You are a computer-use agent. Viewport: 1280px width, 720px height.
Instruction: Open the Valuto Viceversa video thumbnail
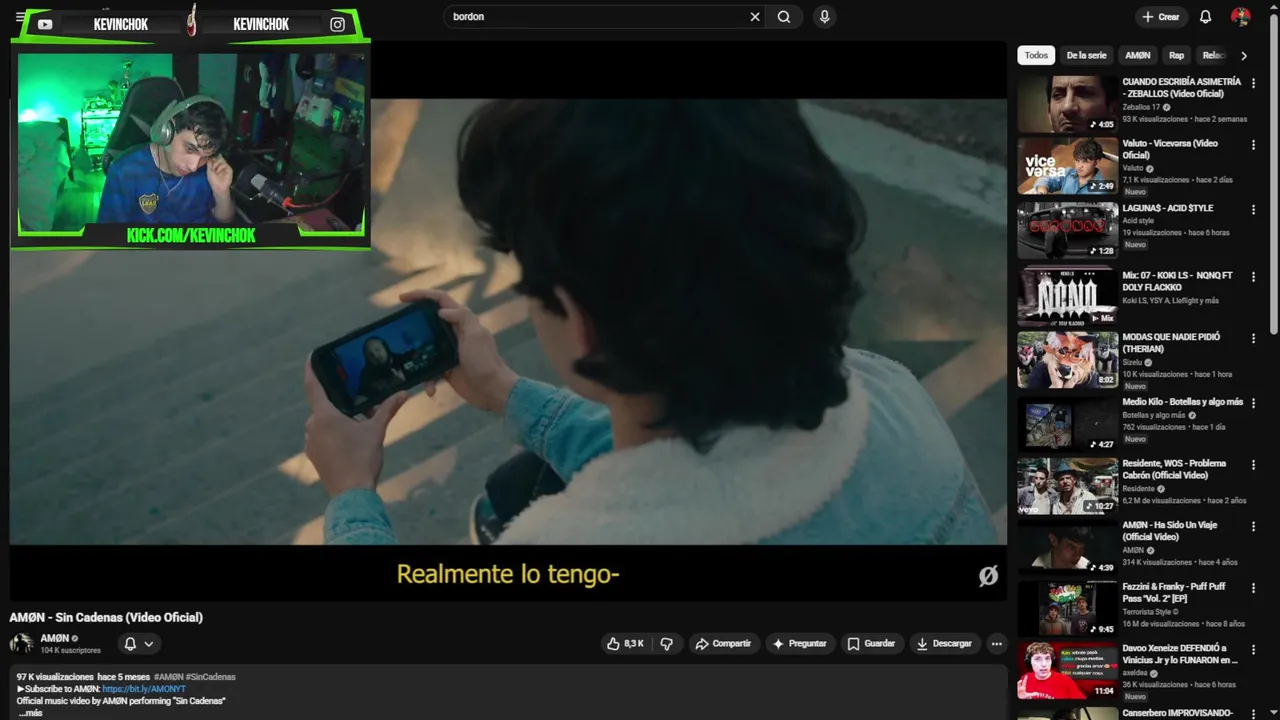click(1067, 166)
